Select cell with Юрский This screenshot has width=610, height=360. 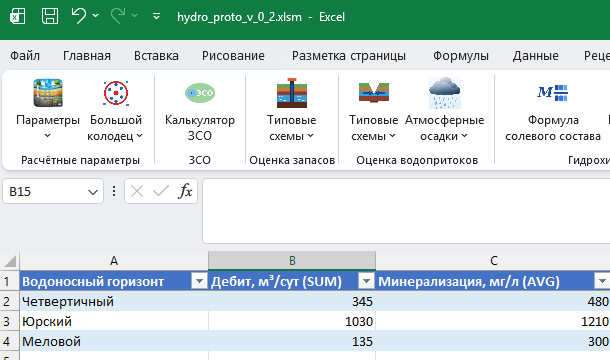pyautogui.click(x=114, y=321)
